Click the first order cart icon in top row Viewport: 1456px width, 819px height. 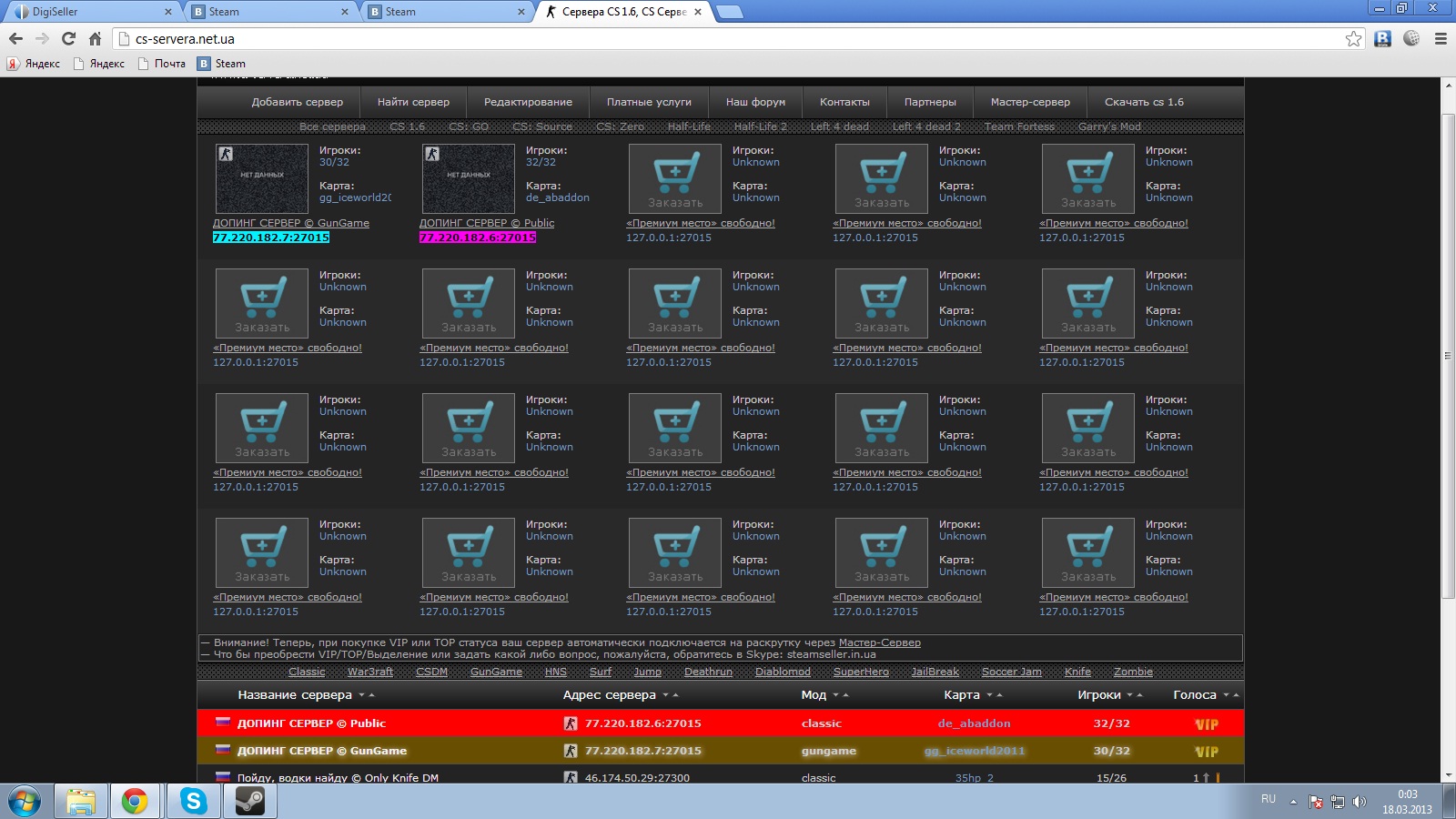(674, 177)
